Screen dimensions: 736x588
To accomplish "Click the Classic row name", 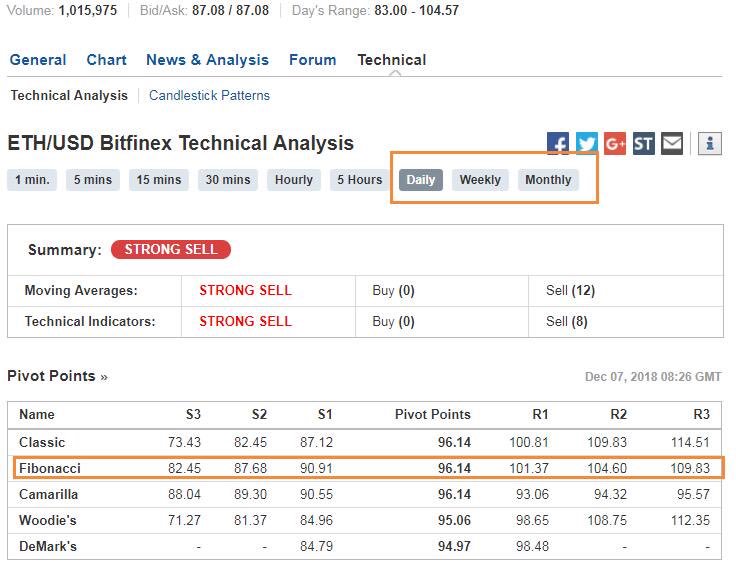I will tap(42, 442).
